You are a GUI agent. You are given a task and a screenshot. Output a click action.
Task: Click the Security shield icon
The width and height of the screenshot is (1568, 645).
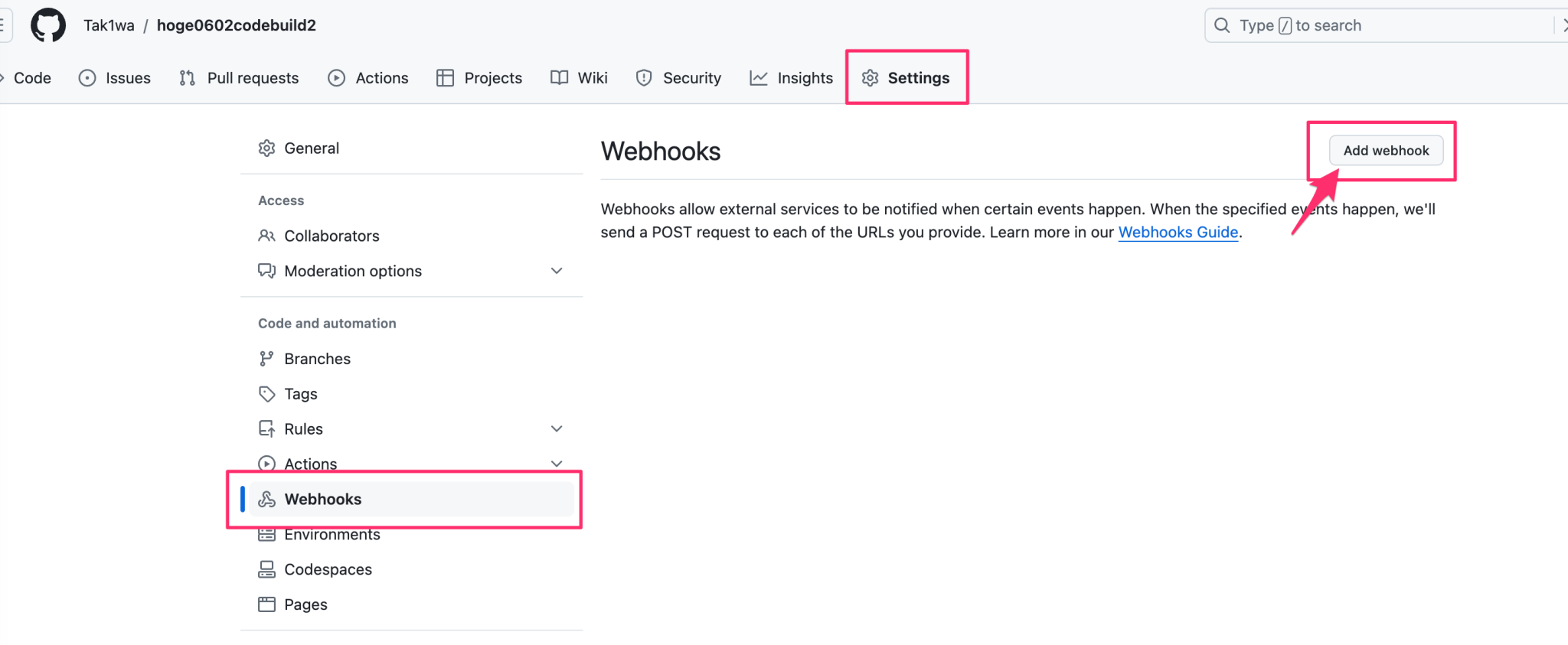point(643,77)
